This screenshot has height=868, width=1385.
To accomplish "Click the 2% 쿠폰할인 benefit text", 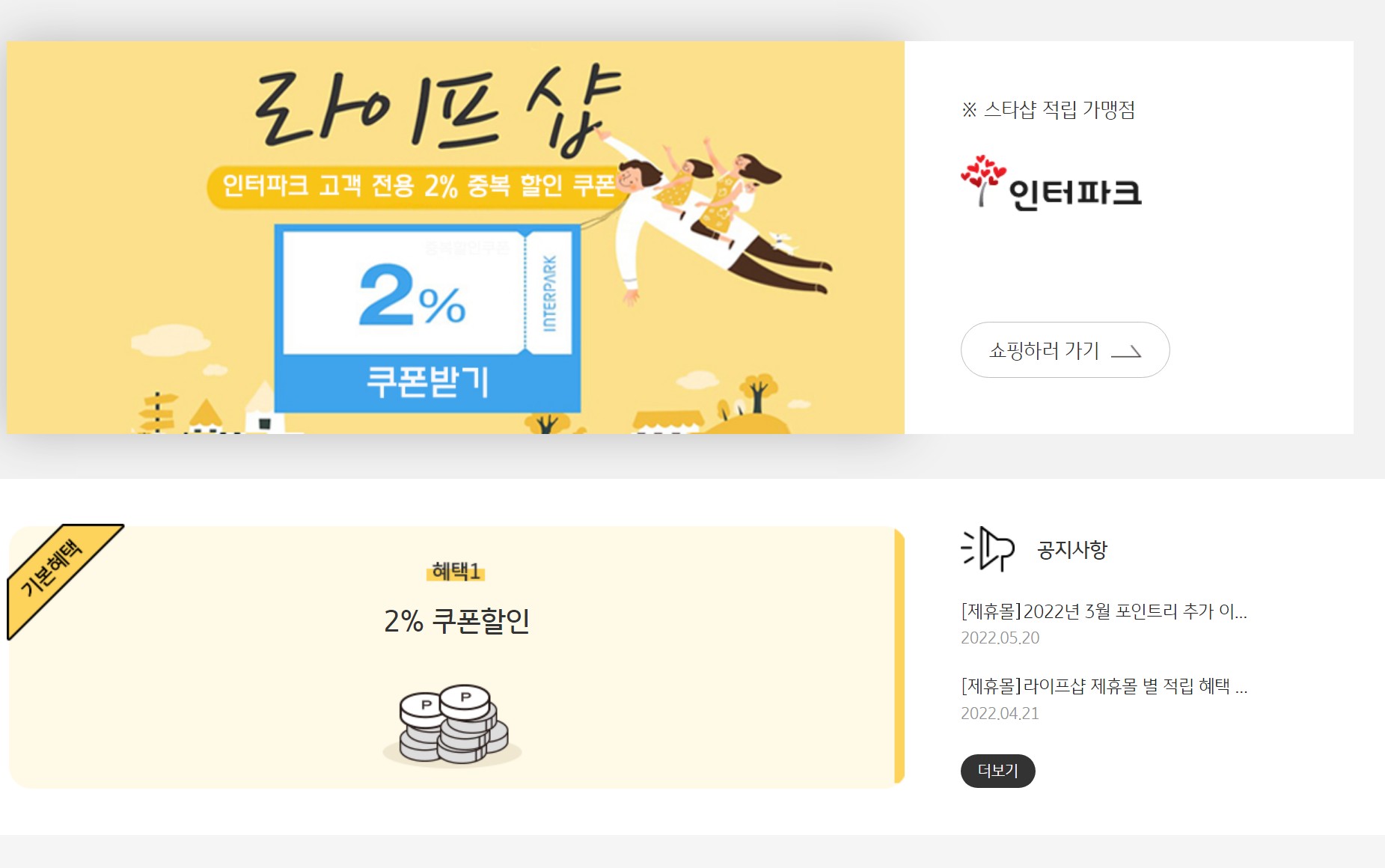I will click(x=456, y=621).
